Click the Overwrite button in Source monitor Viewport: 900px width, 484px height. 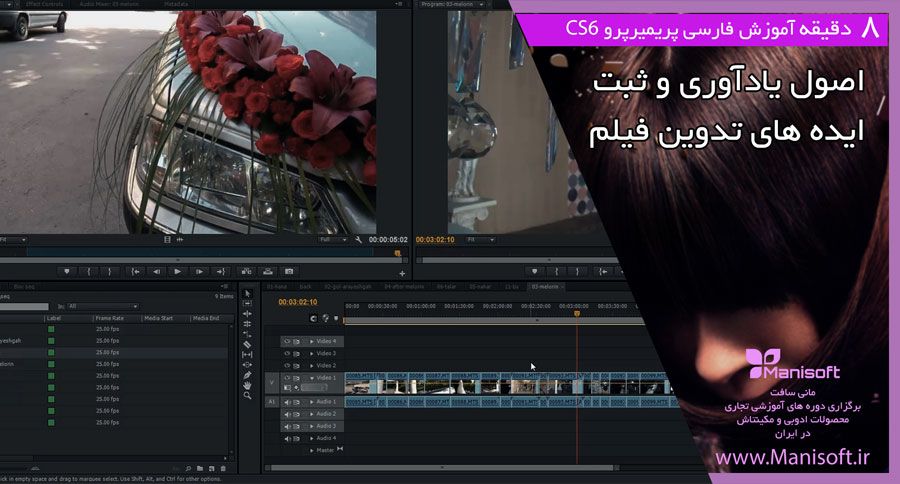tap(267, 272)
